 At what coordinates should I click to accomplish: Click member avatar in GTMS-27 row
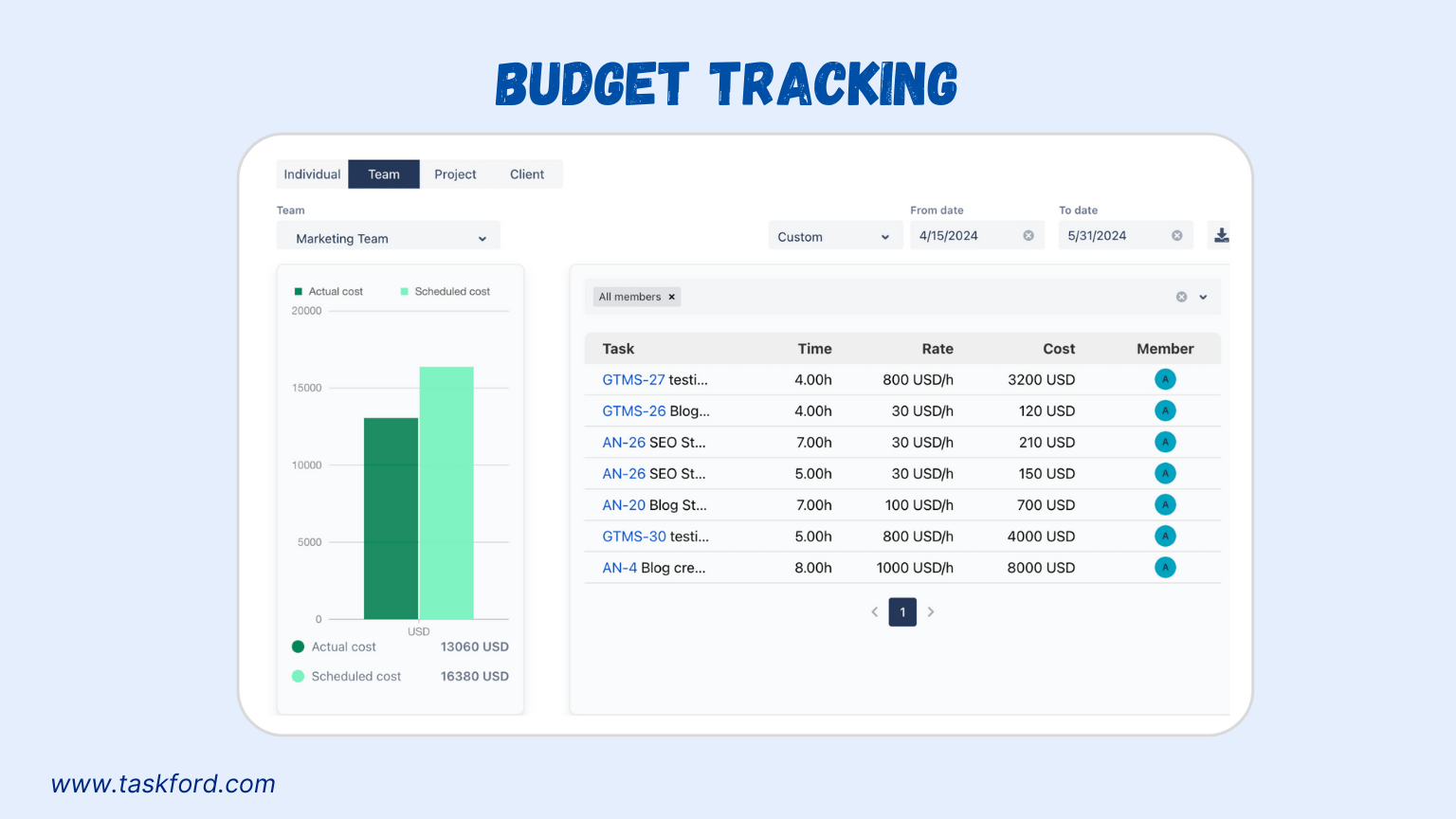pyautogui.click(x=1165, y=379)
